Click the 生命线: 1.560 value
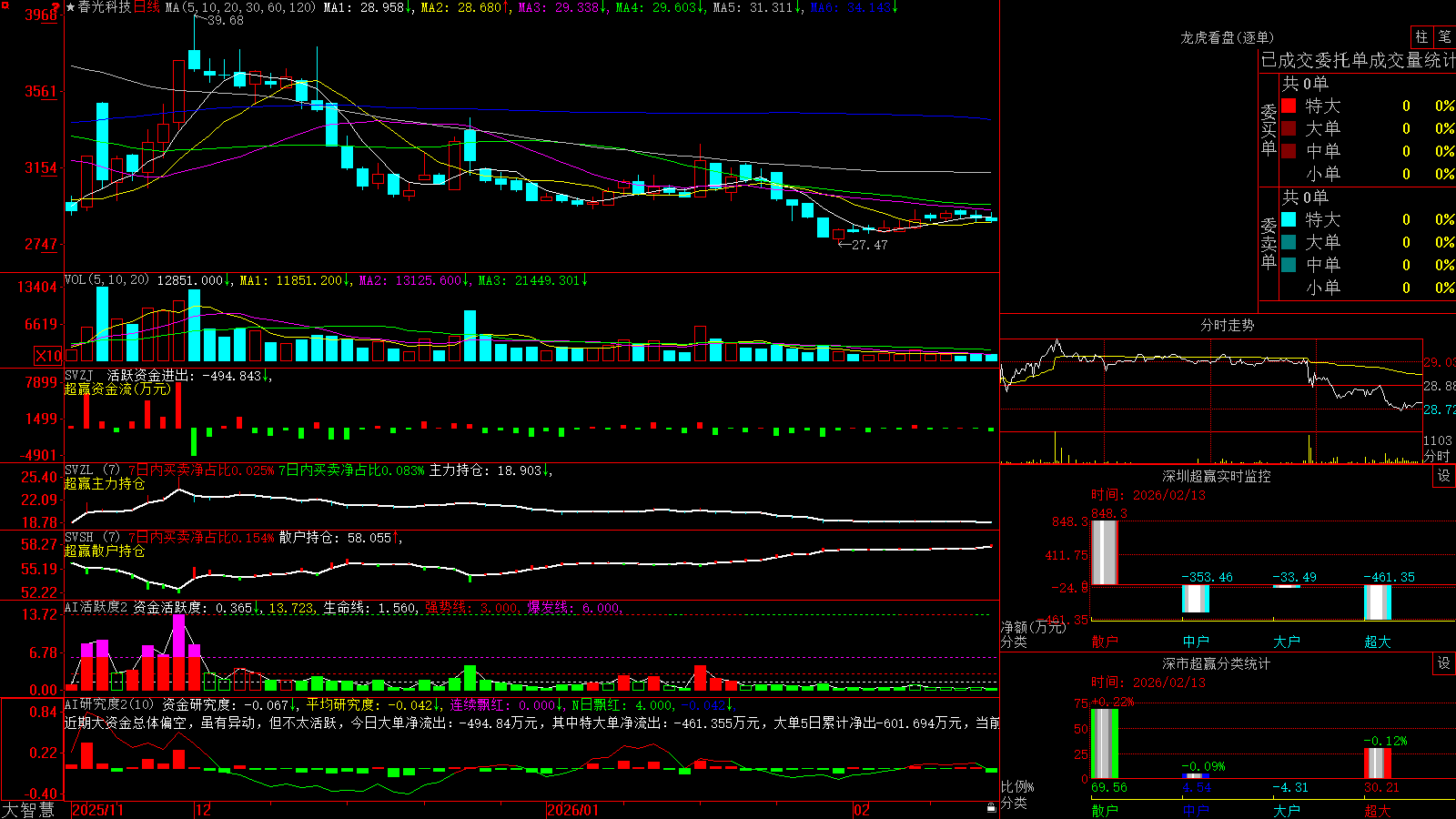 [370, 608]
